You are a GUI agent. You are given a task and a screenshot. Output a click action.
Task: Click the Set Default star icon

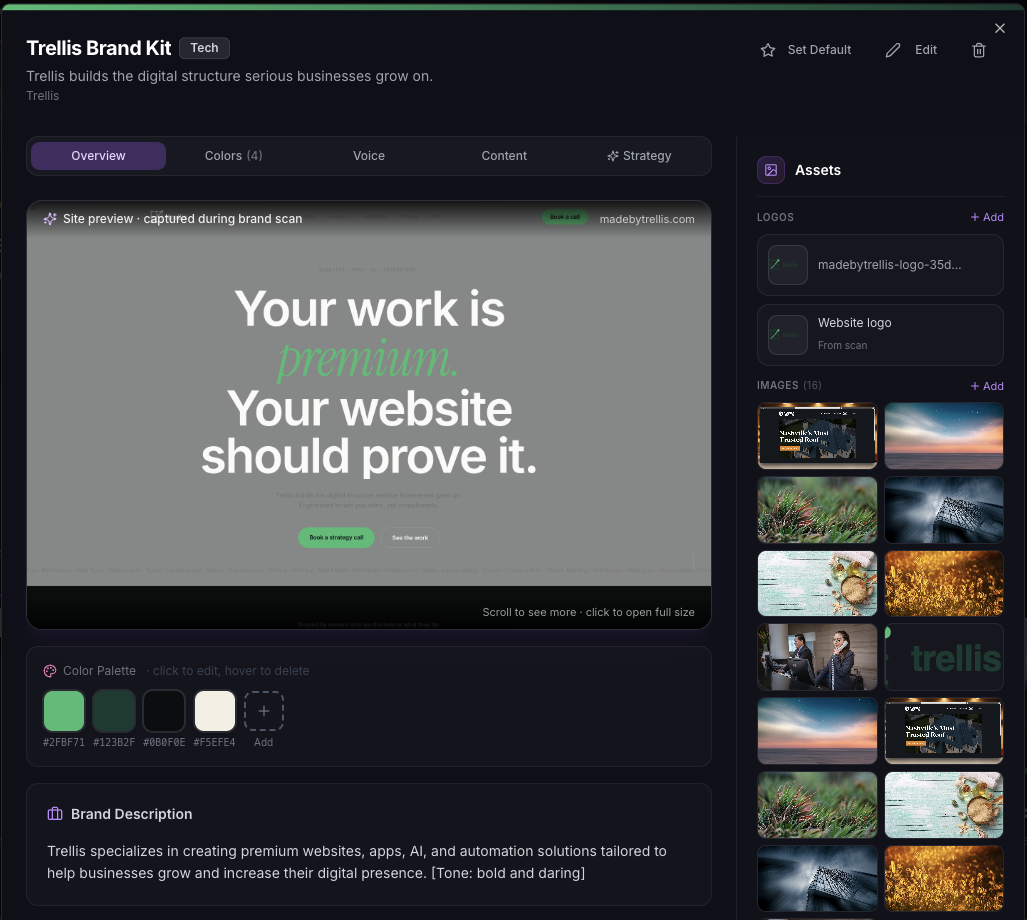click(768, 50)
